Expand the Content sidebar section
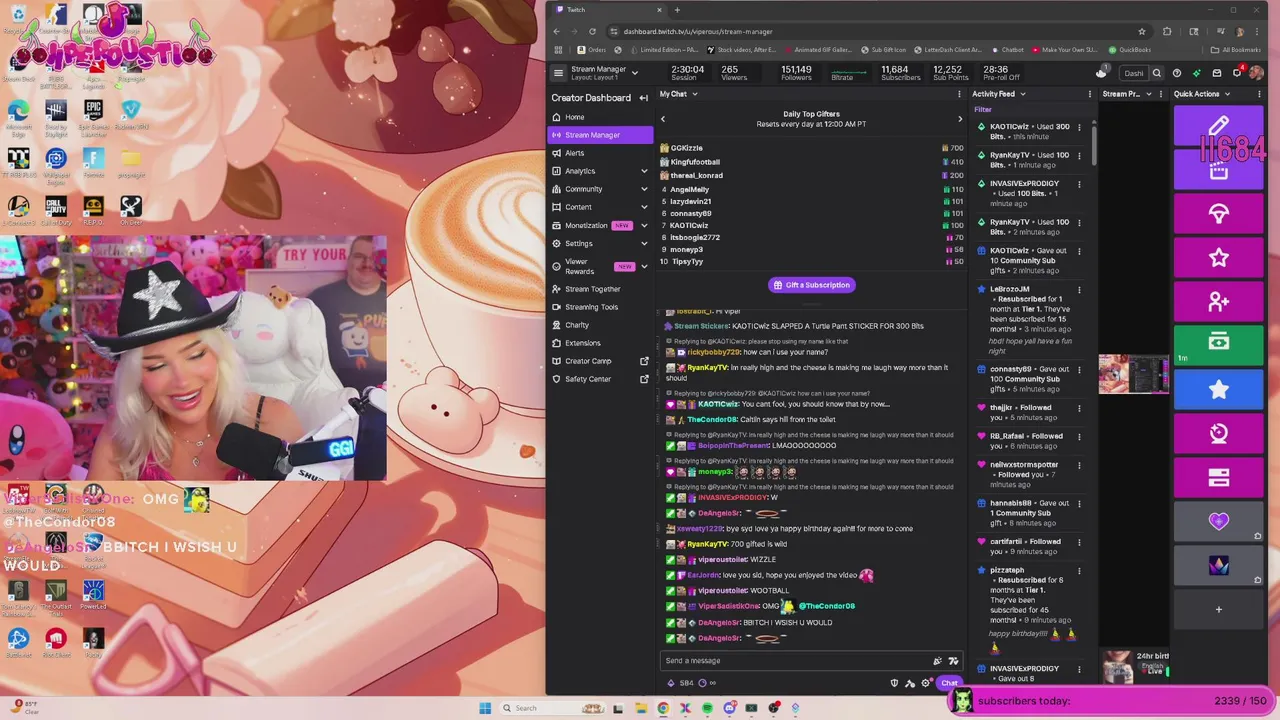 point(644,207)
